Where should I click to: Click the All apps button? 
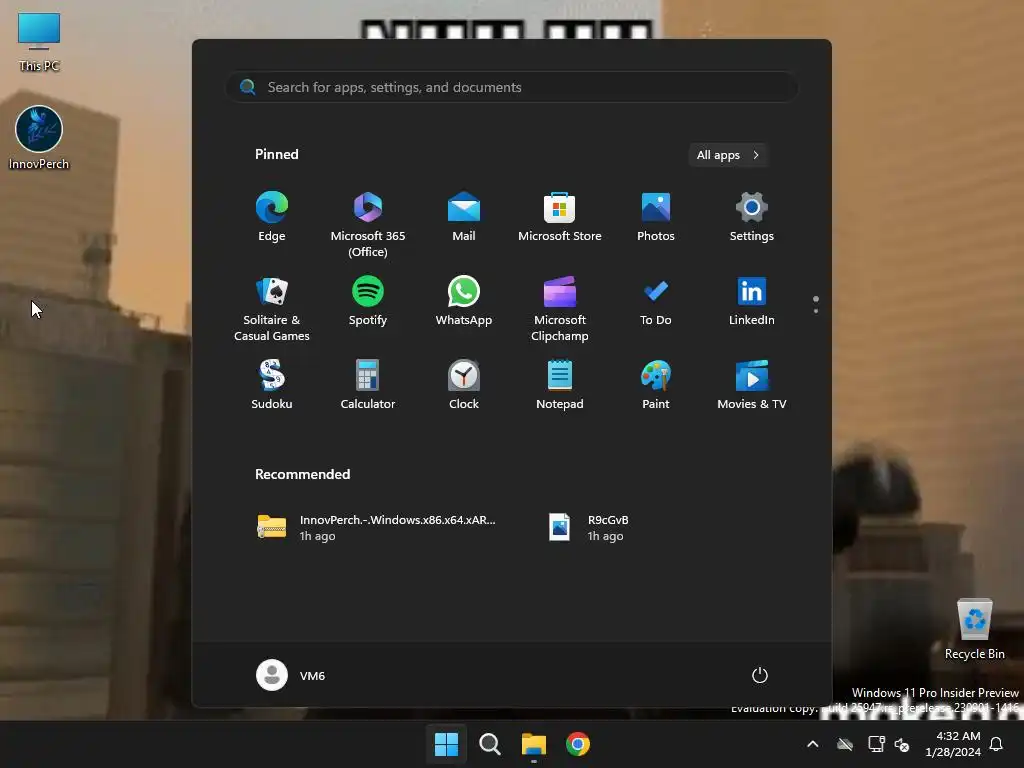pyautogui.click(x=728, y=155)
